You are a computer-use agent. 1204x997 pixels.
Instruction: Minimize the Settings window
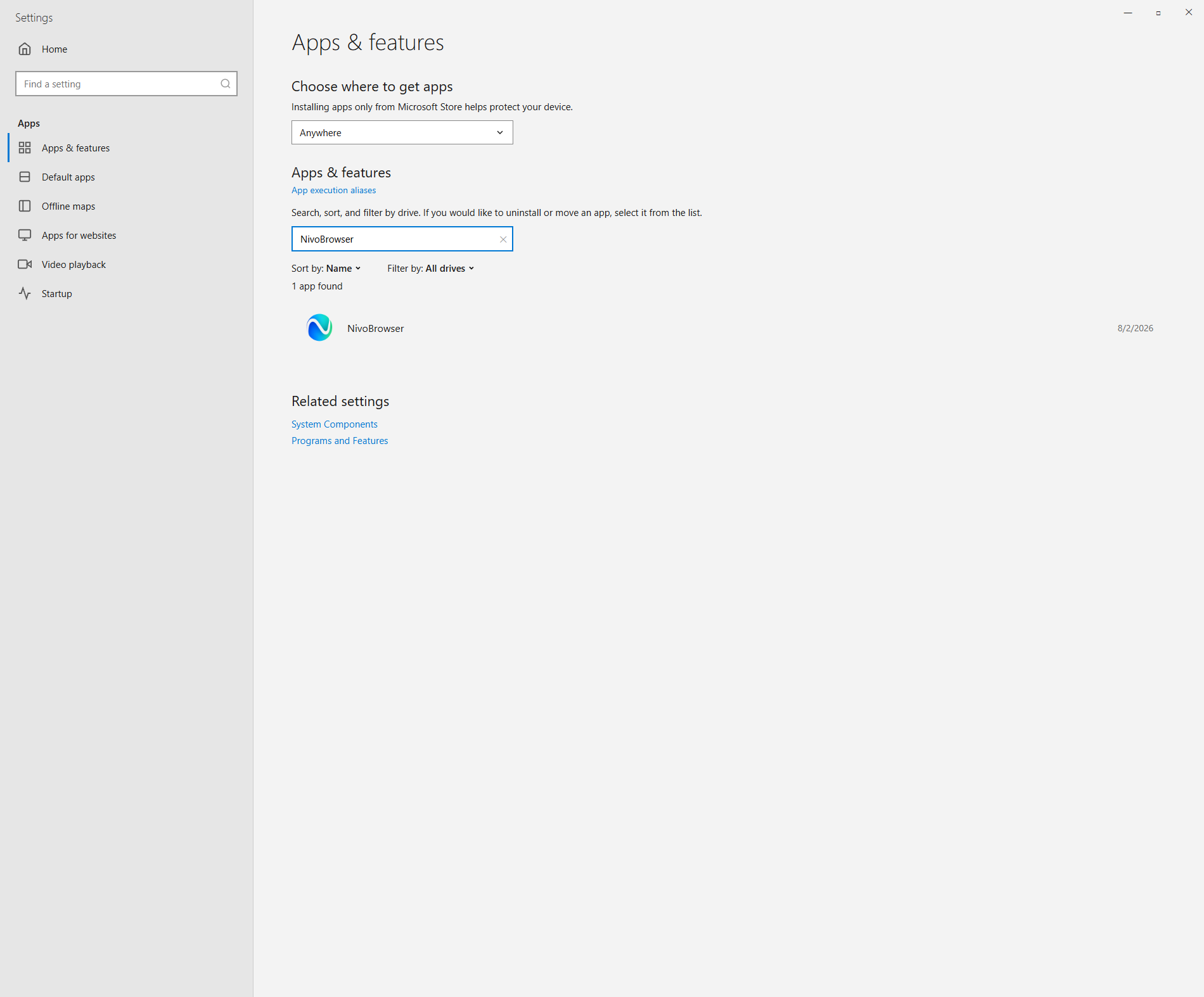click(1128, 13)
